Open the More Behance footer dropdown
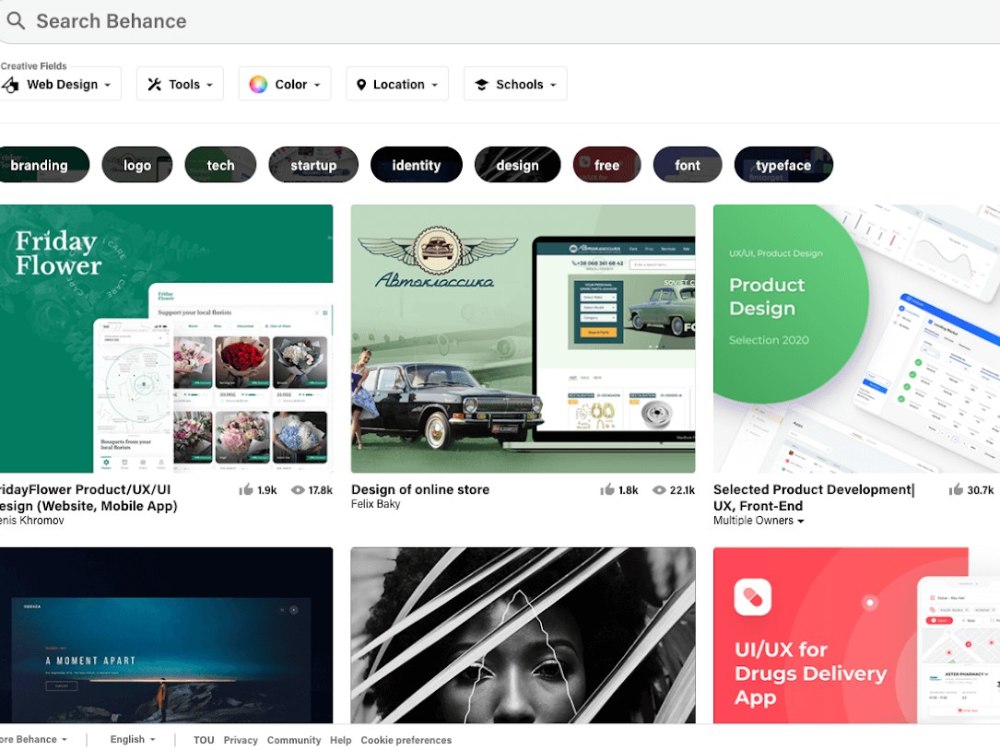 33,739
